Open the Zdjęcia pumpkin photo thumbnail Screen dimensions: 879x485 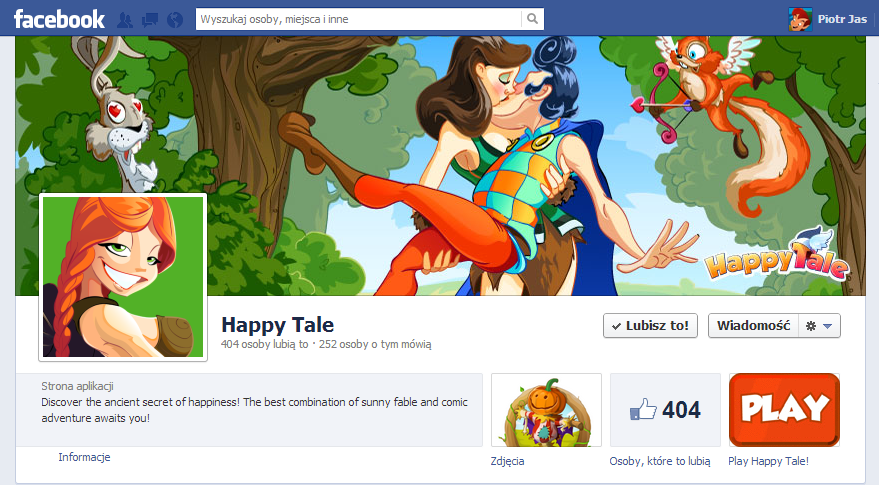click(x=546, y=410)
